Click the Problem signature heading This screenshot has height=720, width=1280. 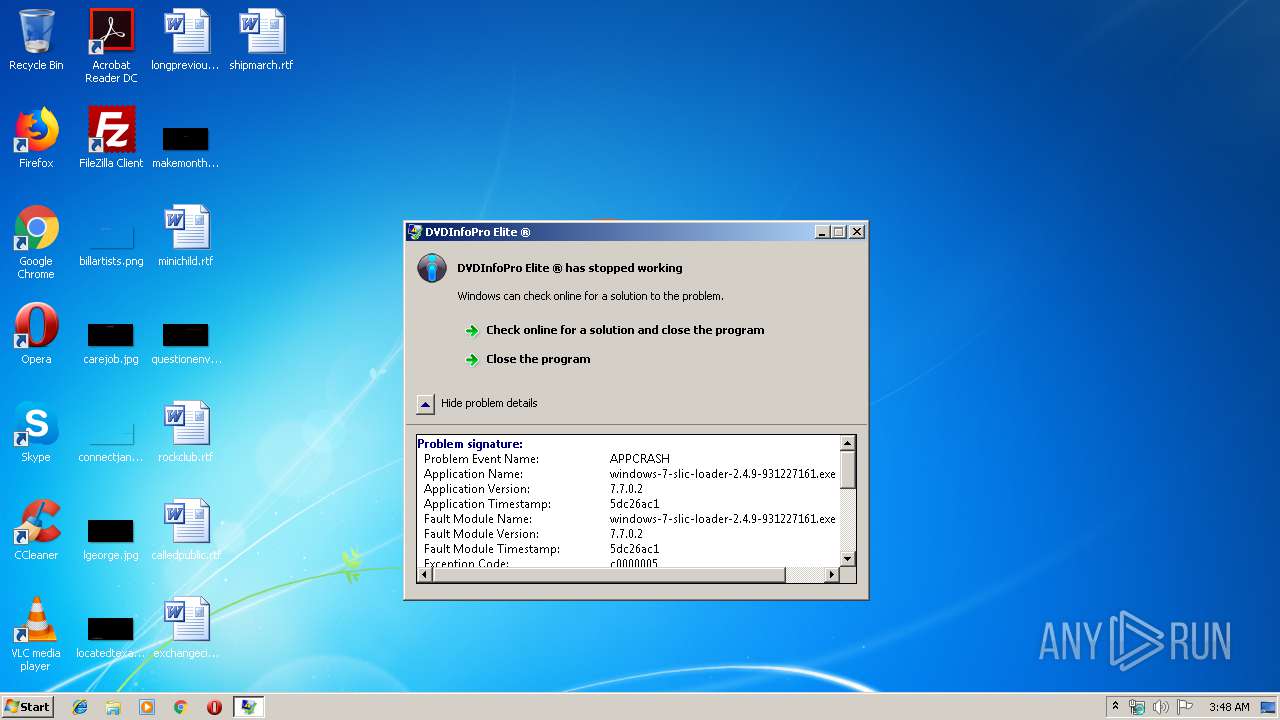470,444
